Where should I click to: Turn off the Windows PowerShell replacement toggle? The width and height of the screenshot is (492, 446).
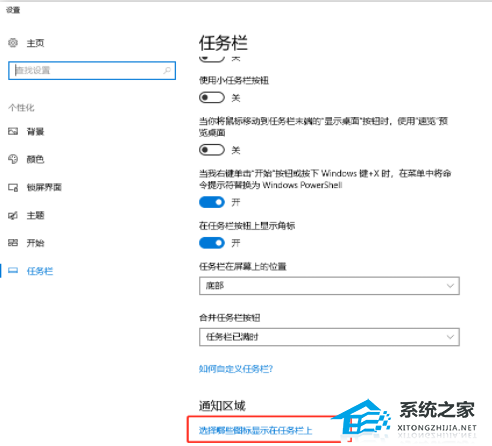pos(212,202)
